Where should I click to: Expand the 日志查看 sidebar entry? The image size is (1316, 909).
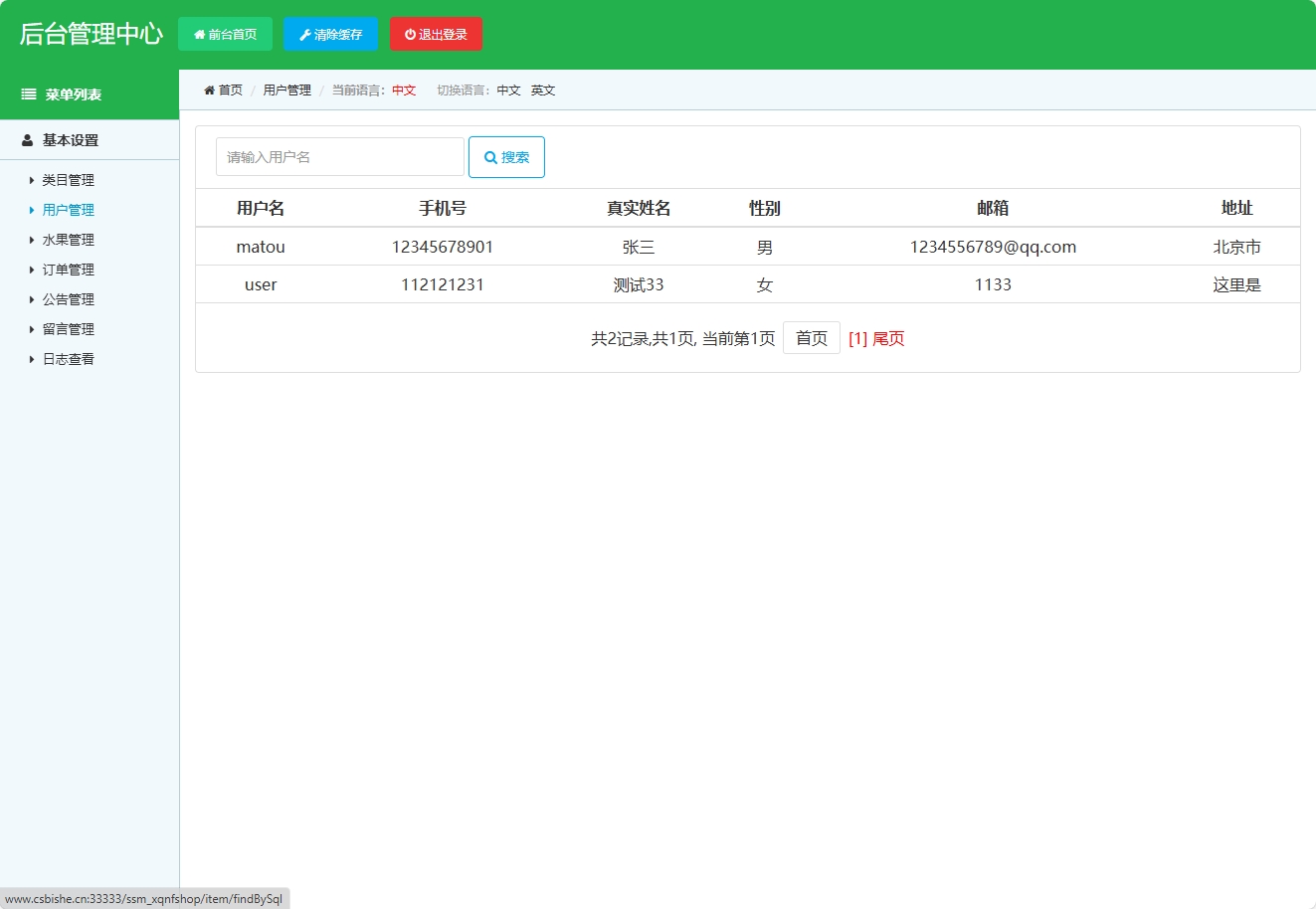tap(67, 359)
